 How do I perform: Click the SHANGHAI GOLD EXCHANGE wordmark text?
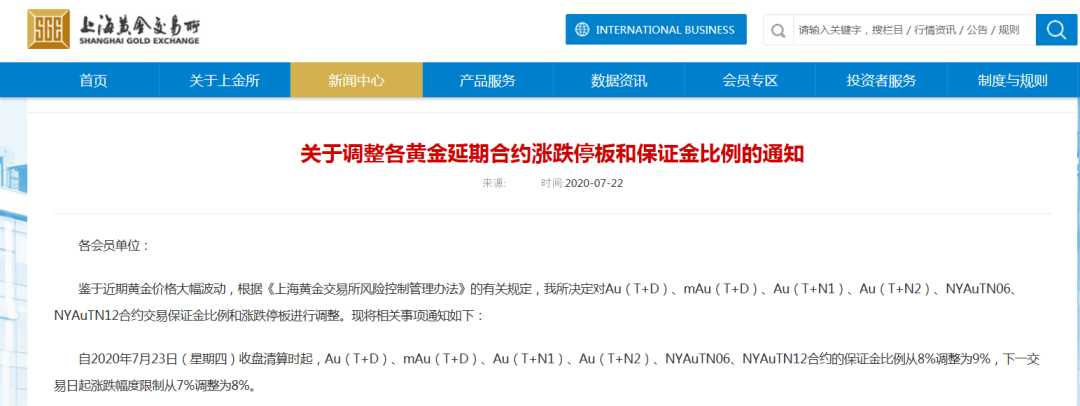(x=140, y=41)
